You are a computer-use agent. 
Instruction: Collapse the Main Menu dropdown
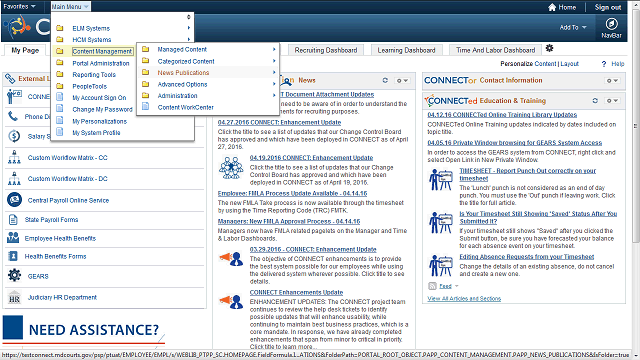click(x=70, y=7)
